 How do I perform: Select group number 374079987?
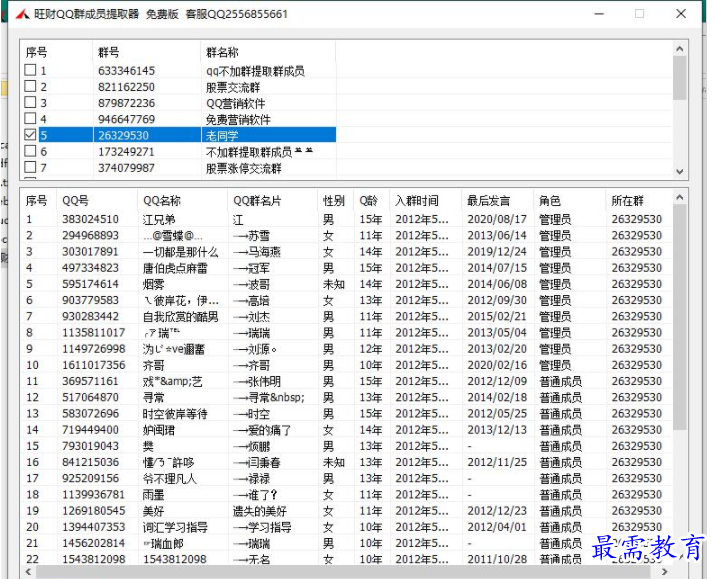click(x=126, y=168)
